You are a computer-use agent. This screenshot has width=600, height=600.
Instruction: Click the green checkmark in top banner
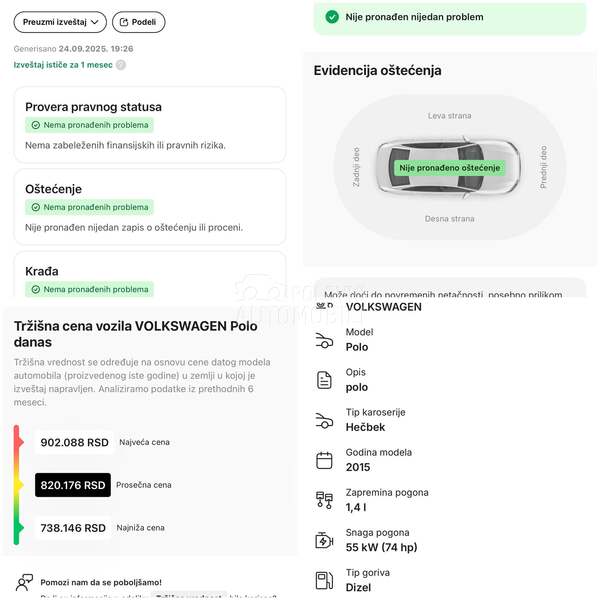(332, 17)
